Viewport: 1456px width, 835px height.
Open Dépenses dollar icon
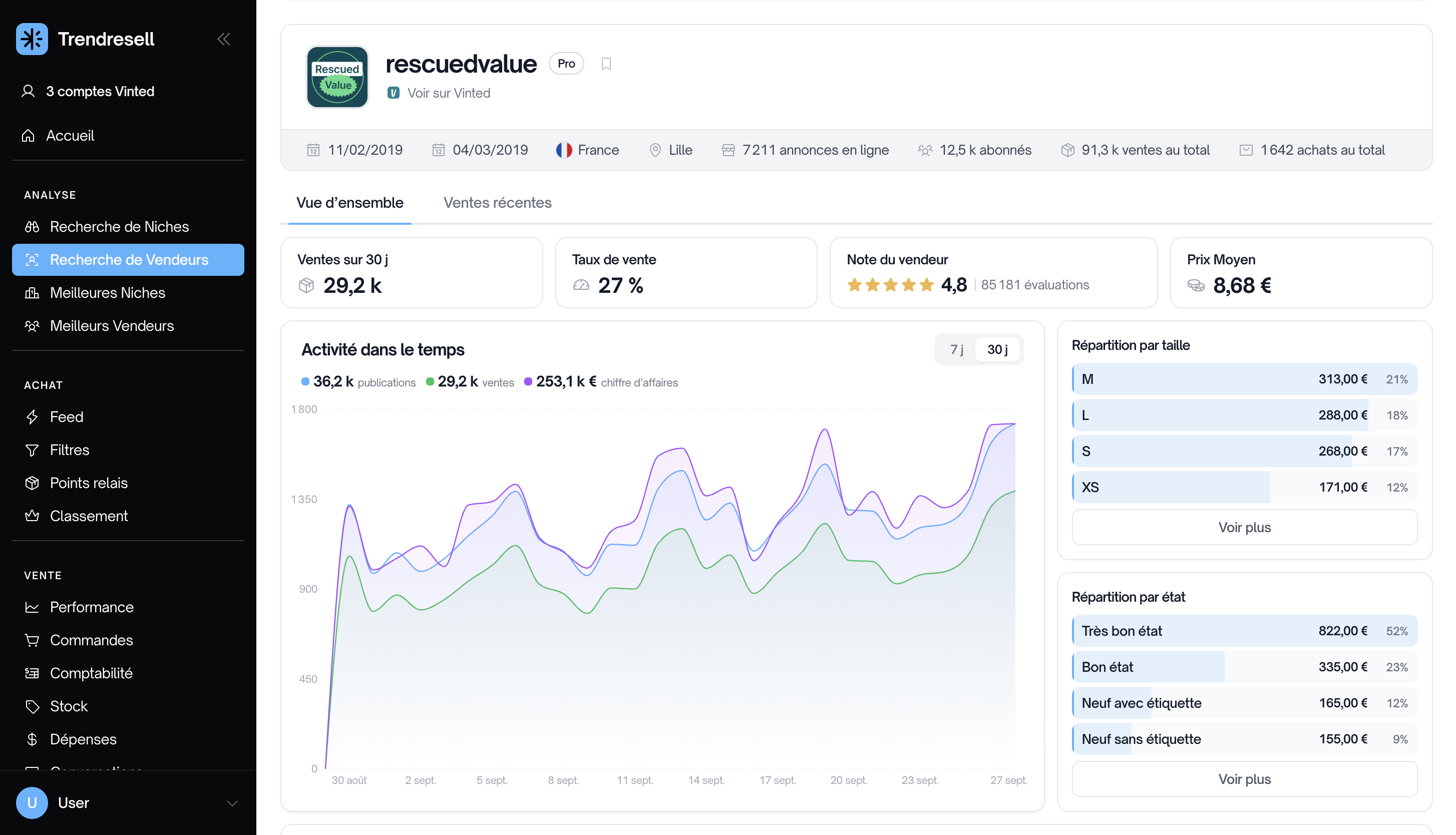point(32,739)
